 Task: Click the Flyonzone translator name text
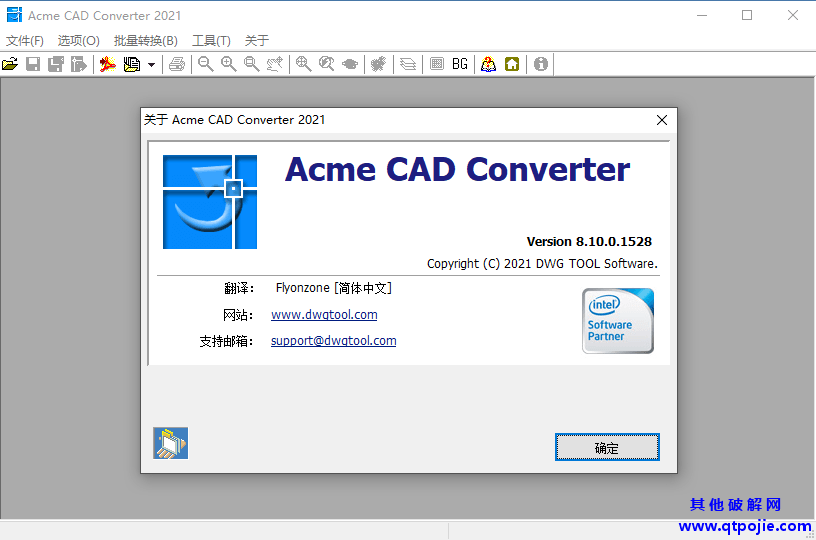[x=302, y=288]
